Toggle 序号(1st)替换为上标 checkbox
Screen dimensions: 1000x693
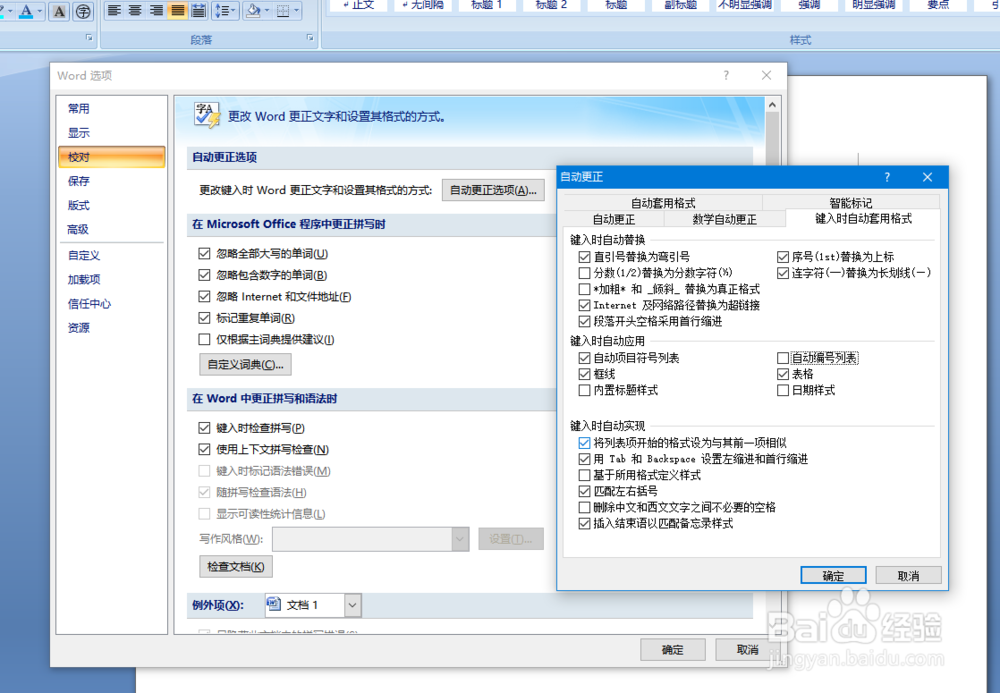point(783,257)
